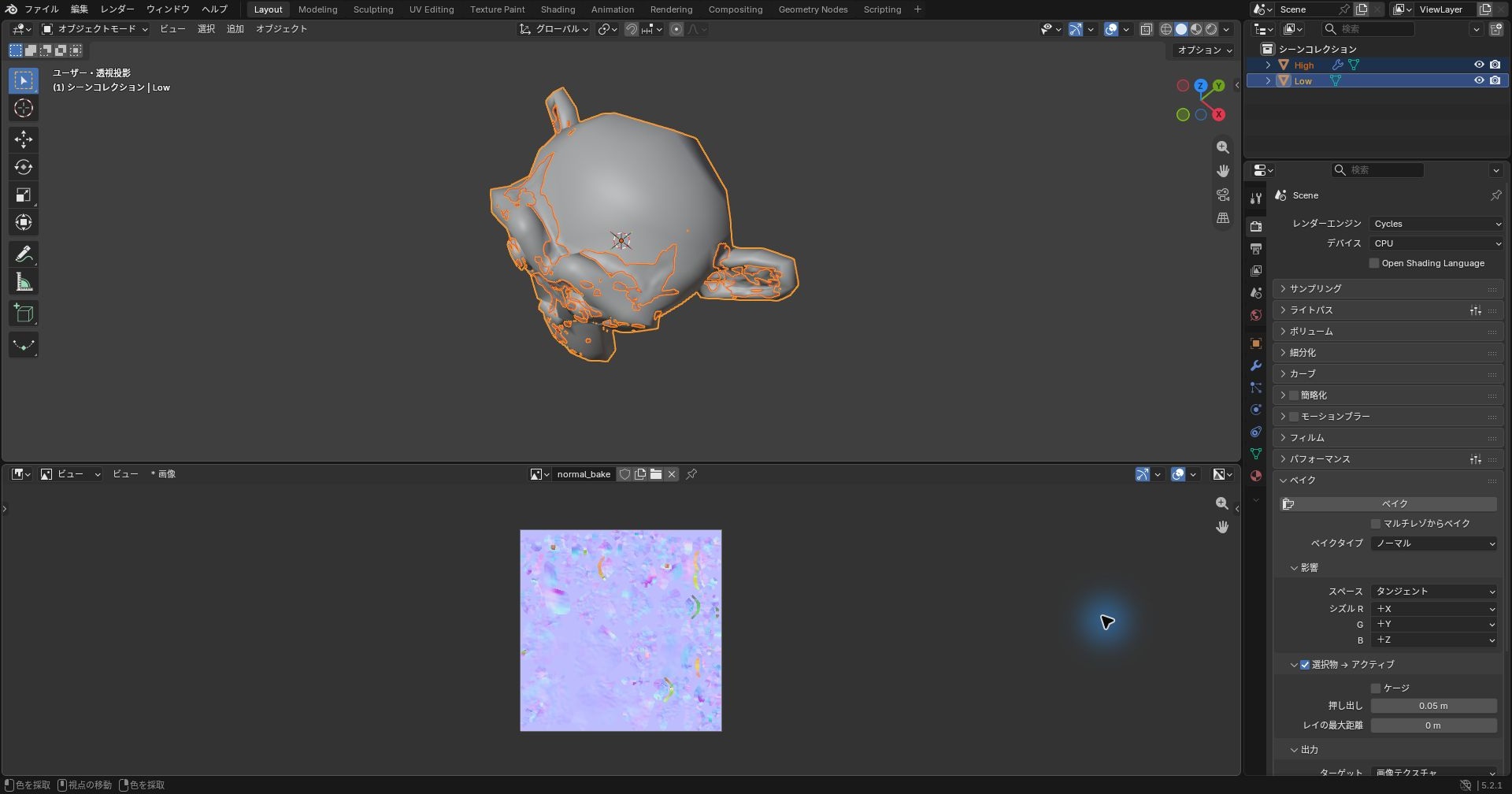Image resolution: width=1512 pixels, height=794 pixels.
Task: Open デバイス CPU dropdown
Action: (x=1436, y=243)
